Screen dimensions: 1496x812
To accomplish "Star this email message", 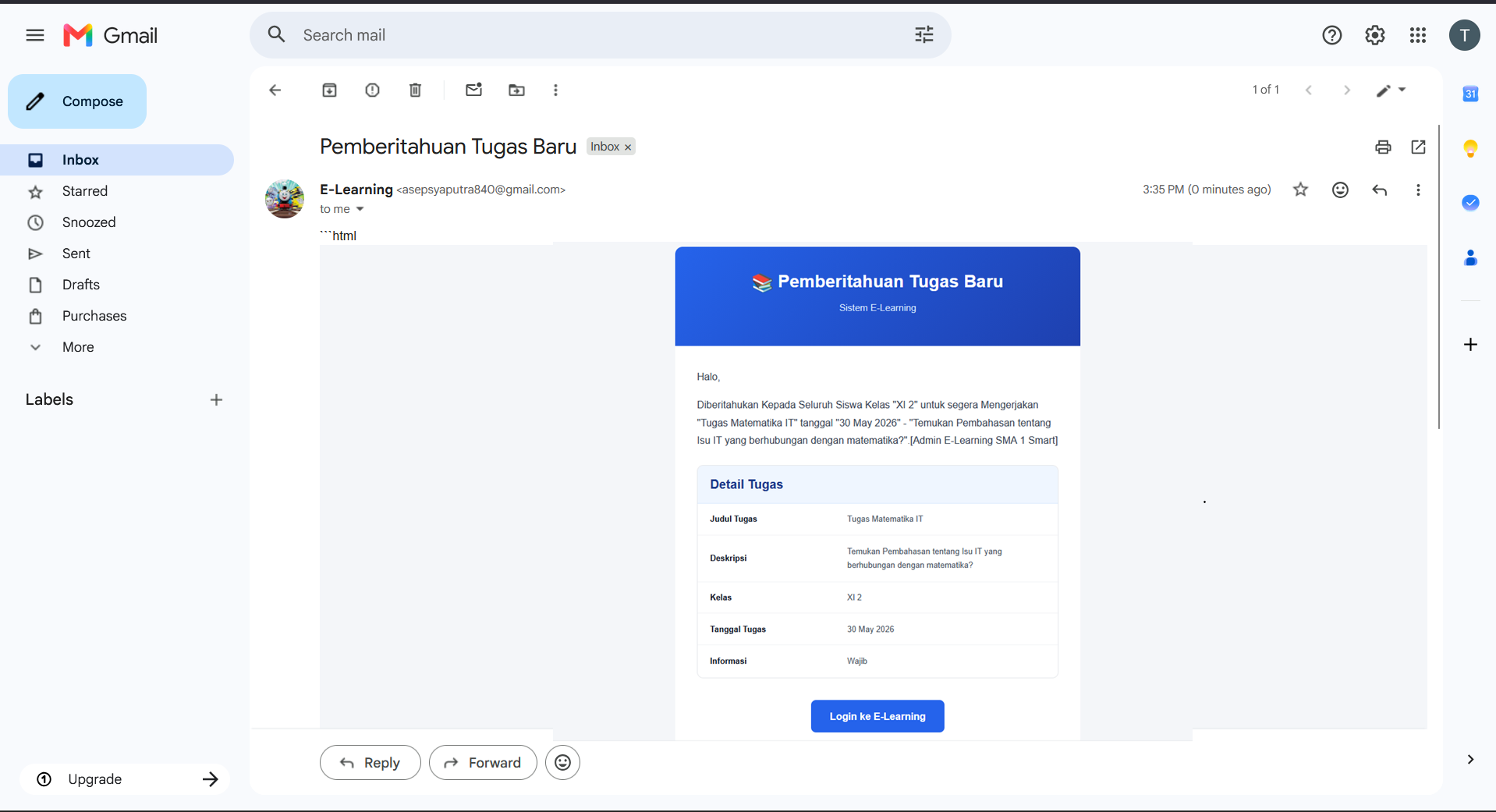I will click(1300, 190).
